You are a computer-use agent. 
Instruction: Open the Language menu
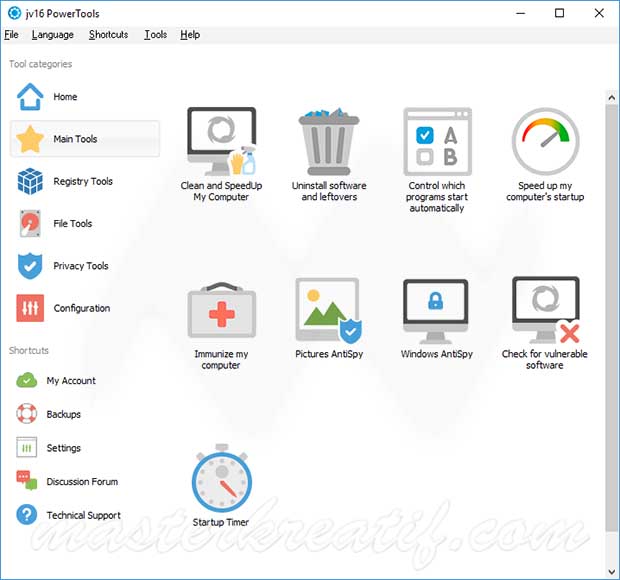[x=52, y=34]
